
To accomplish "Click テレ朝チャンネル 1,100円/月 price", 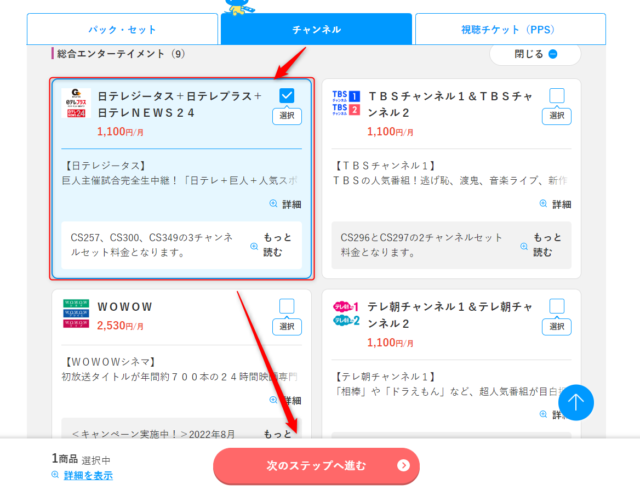I will point(390,342).
